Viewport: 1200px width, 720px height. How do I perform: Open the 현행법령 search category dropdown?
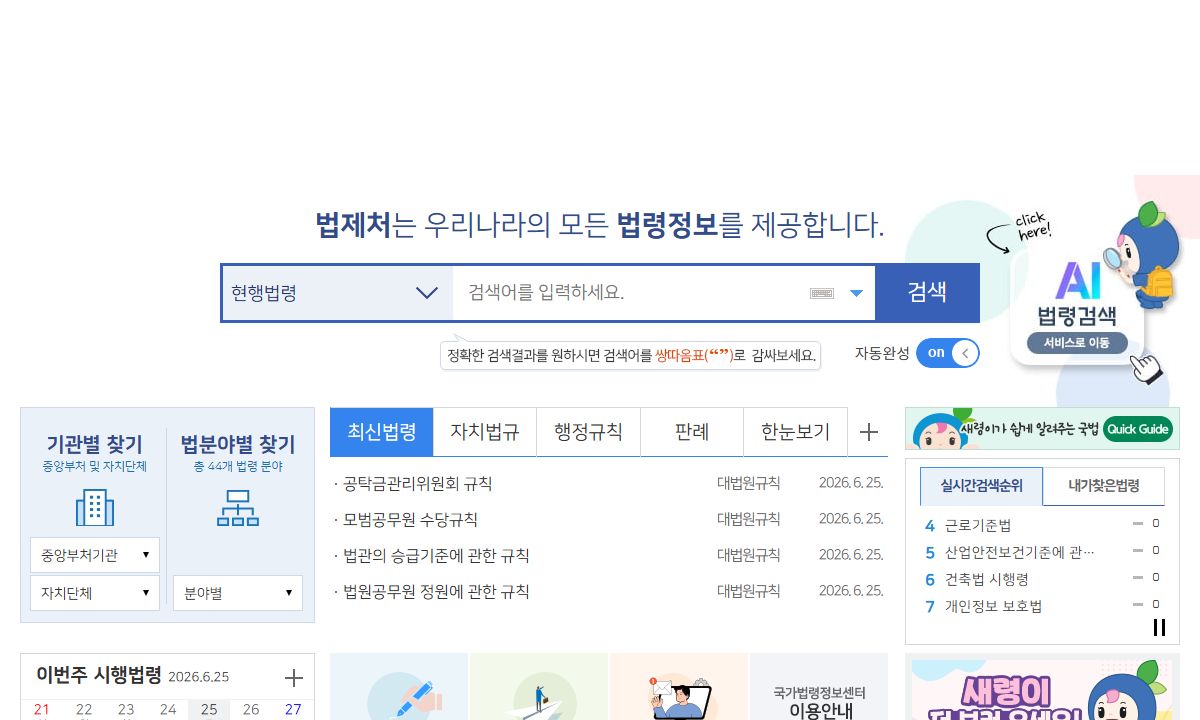point(337,293)
